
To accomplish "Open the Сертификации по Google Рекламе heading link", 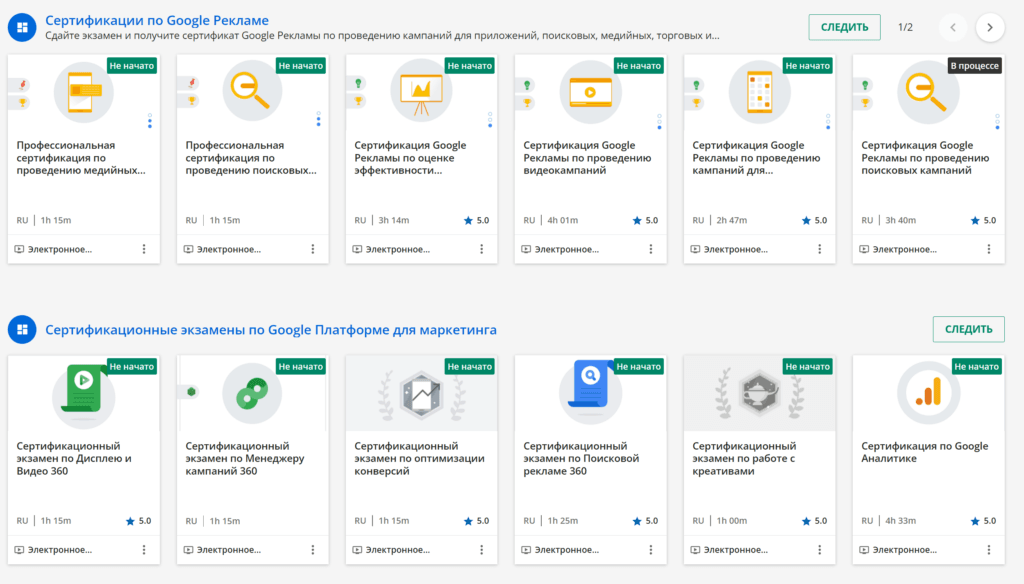I will pos(157,20).
